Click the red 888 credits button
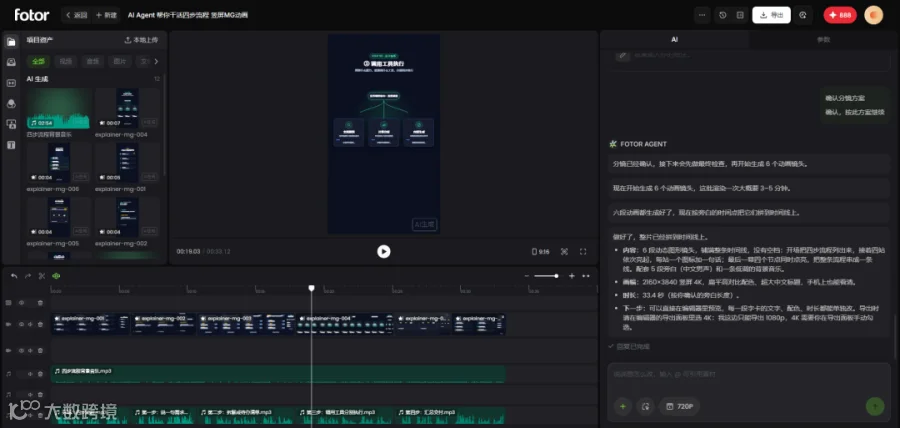Viewport: 900px width, 428px height. point(840,15)
